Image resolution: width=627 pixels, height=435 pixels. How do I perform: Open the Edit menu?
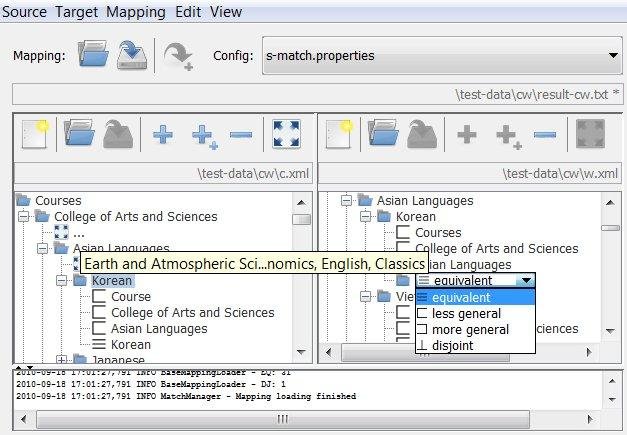pos(188,12)
